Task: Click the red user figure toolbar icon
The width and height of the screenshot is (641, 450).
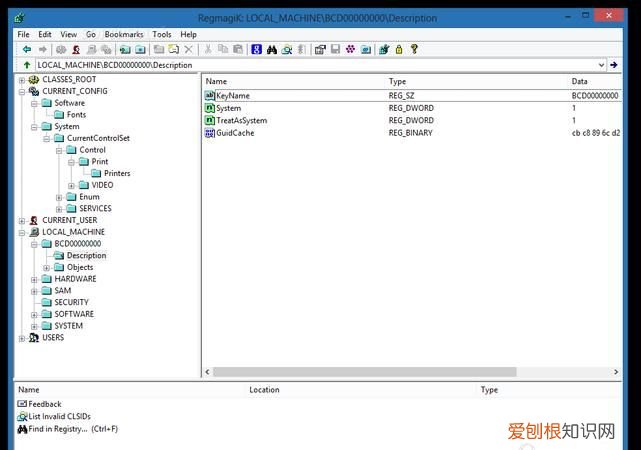Action: (x=76, y=49)
